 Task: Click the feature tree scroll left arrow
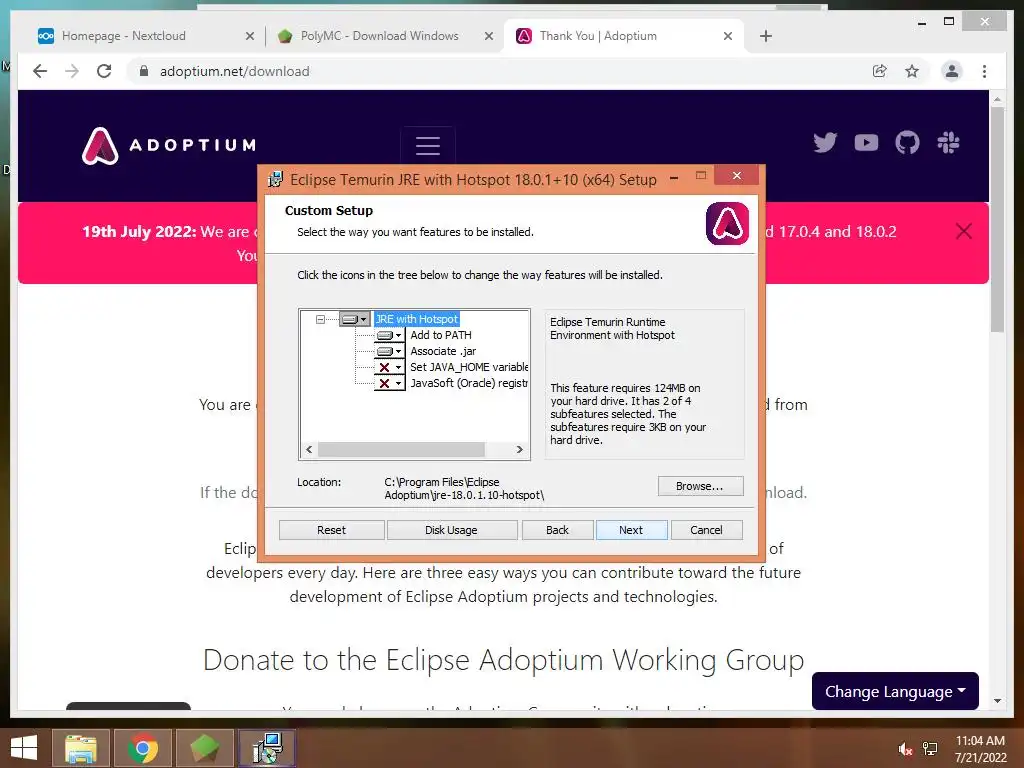(x=309, y=449)
